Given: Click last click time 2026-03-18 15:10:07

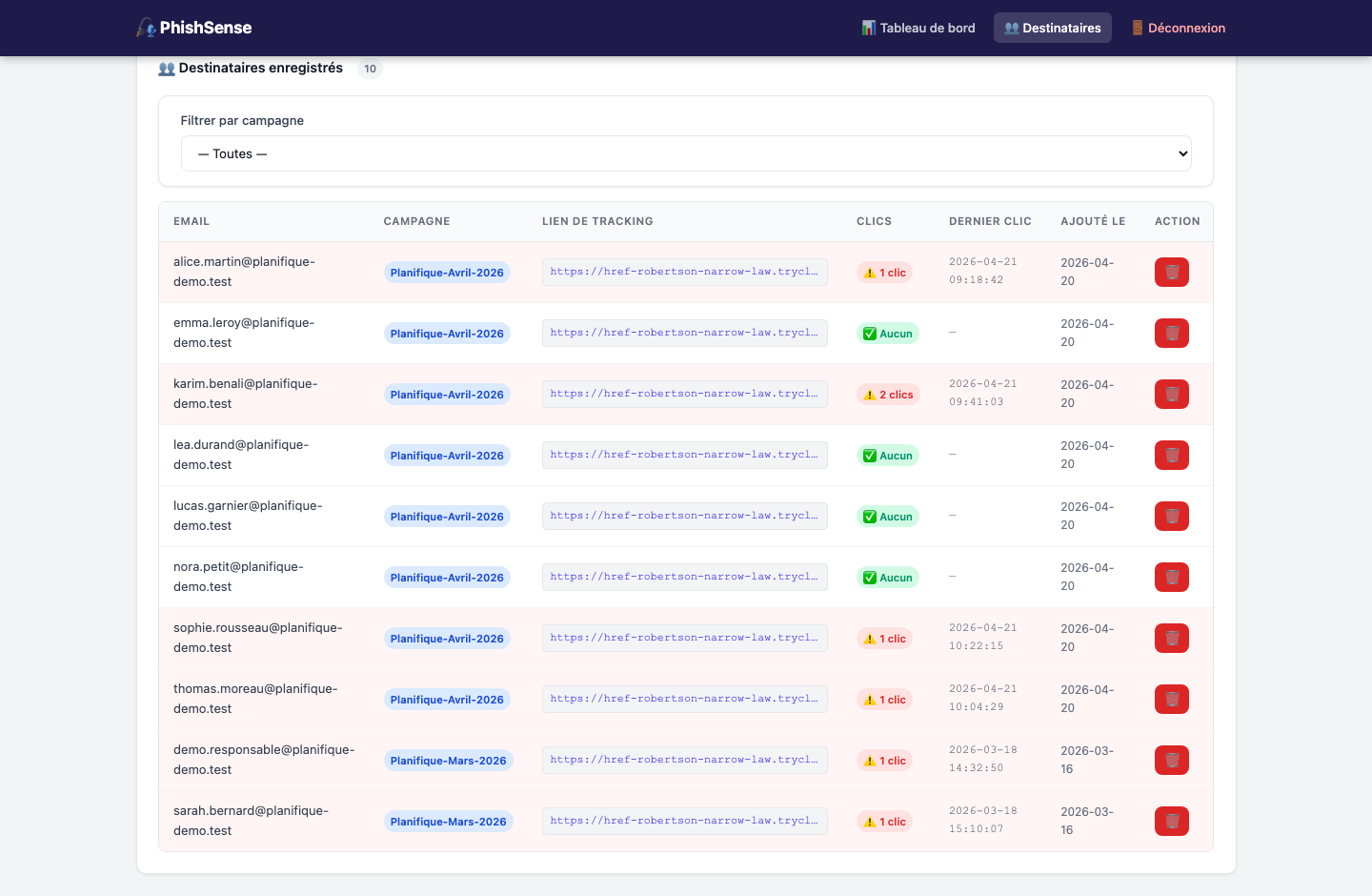Looking at the screenshot, I should tap(983, 820).
